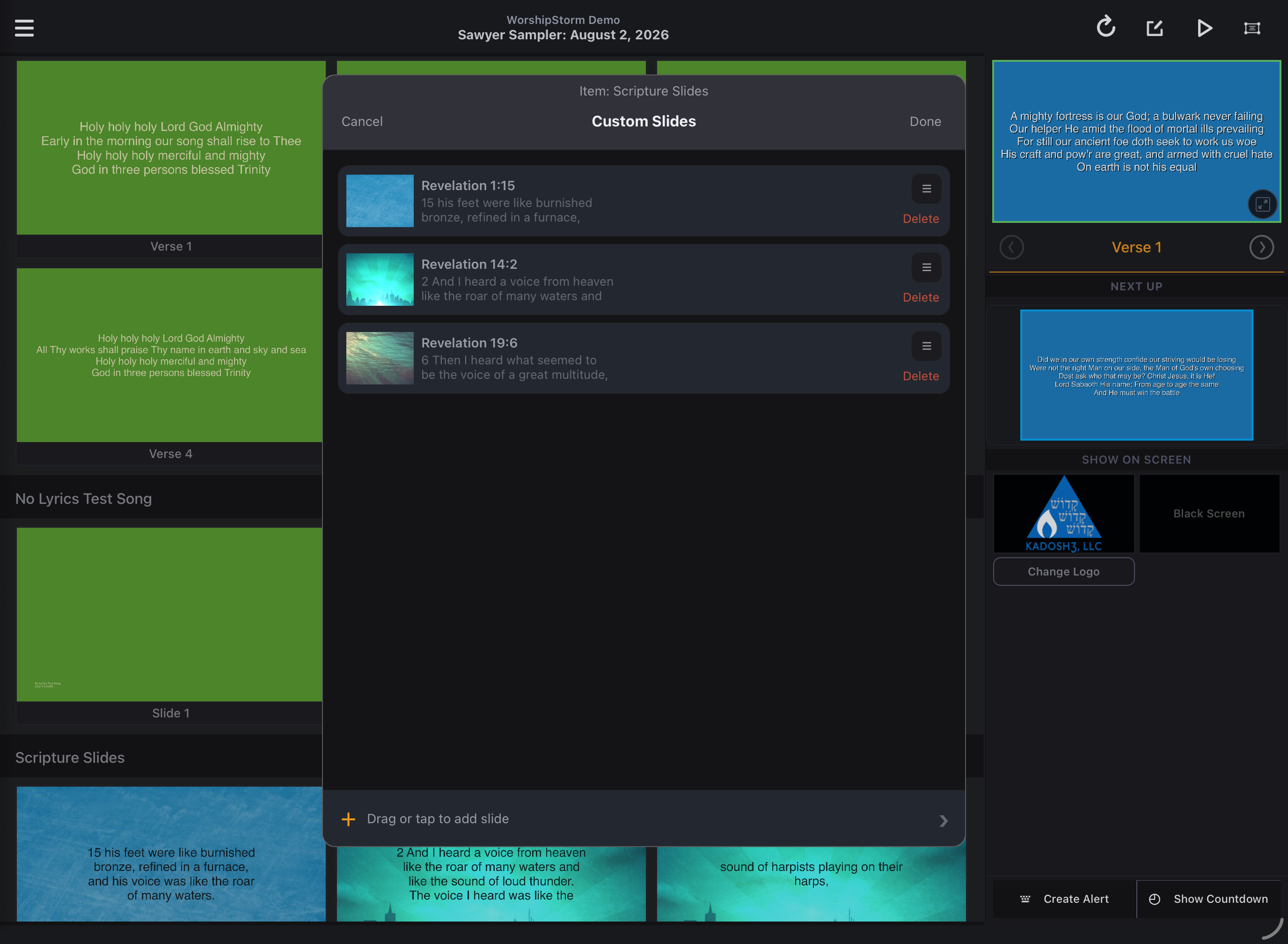1288x944 pixels.
Task: Click the orange plus add-slide icon
Action: tap(348, 819)
